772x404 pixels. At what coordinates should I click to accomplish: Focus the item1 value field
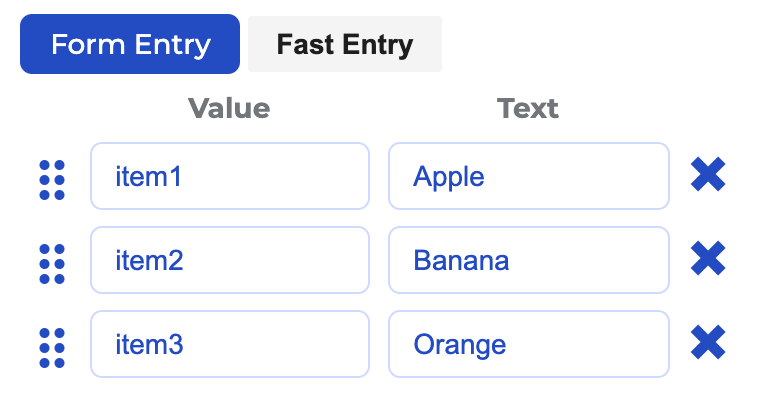tap(230, 177)
